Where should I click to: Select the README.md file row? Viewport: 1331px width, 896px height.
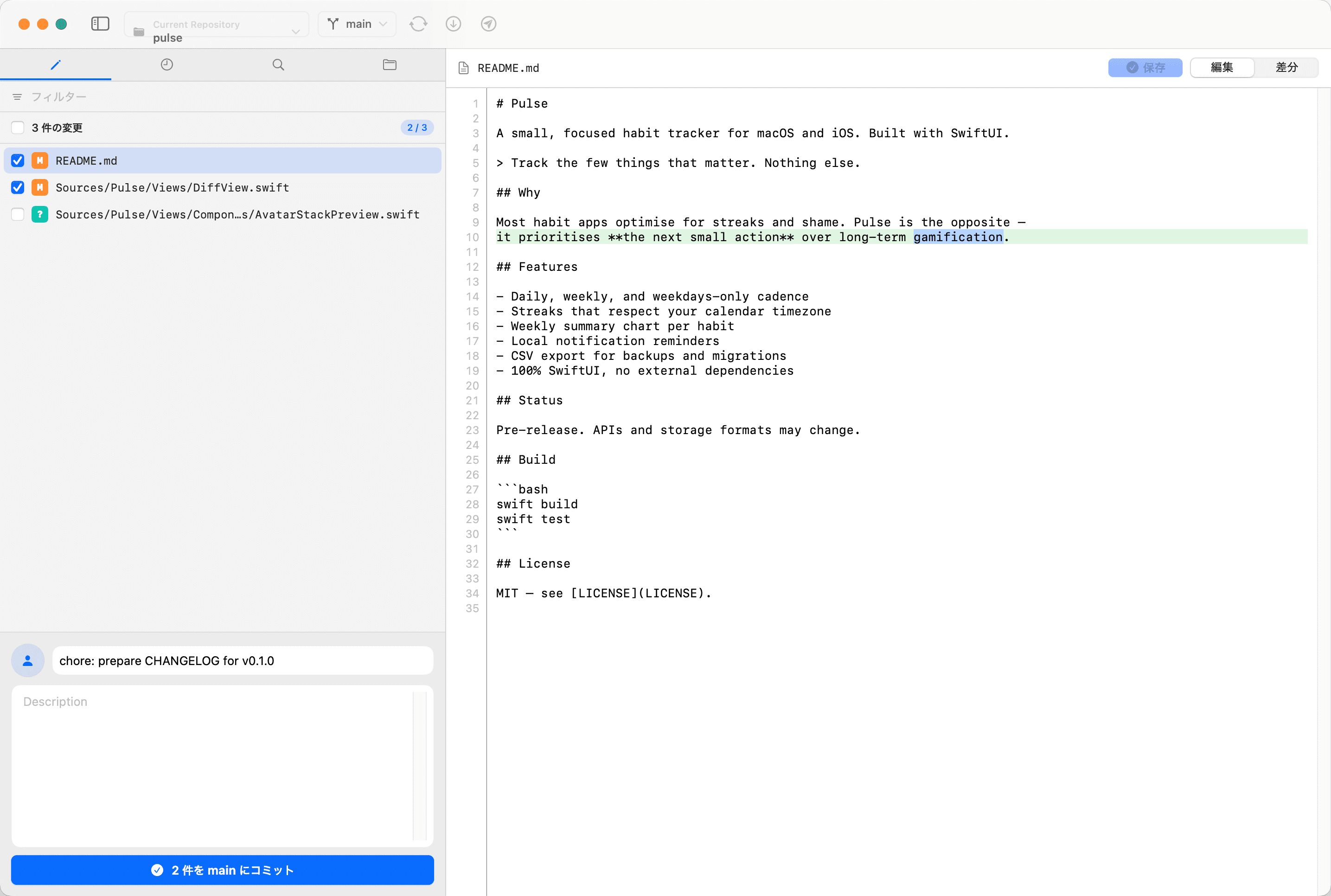223,160
